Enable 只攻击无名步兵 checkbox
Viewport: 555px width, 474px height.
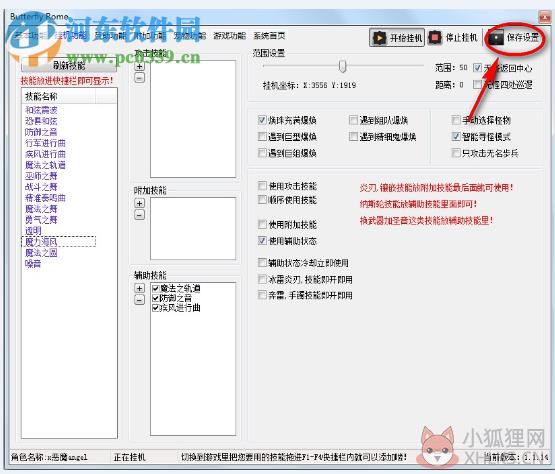(456, 153)
